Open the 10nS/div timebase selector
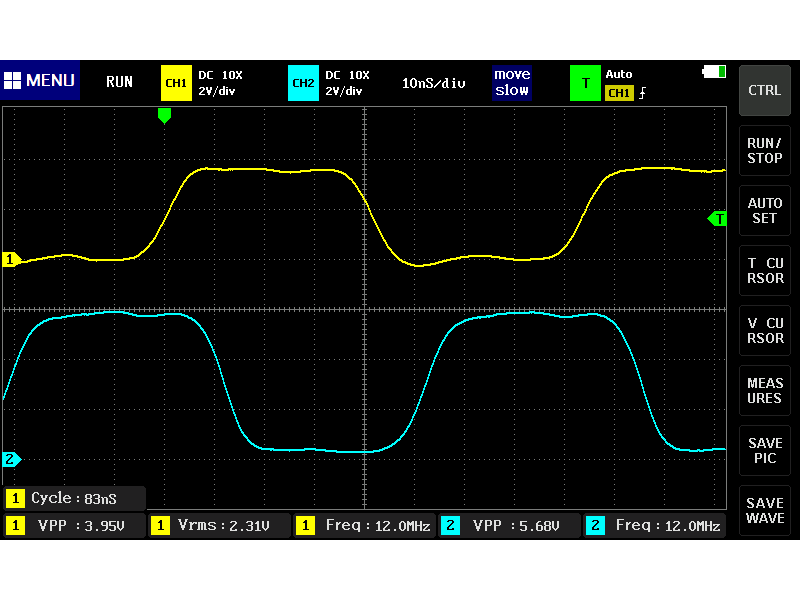 (x=434, y=83)
